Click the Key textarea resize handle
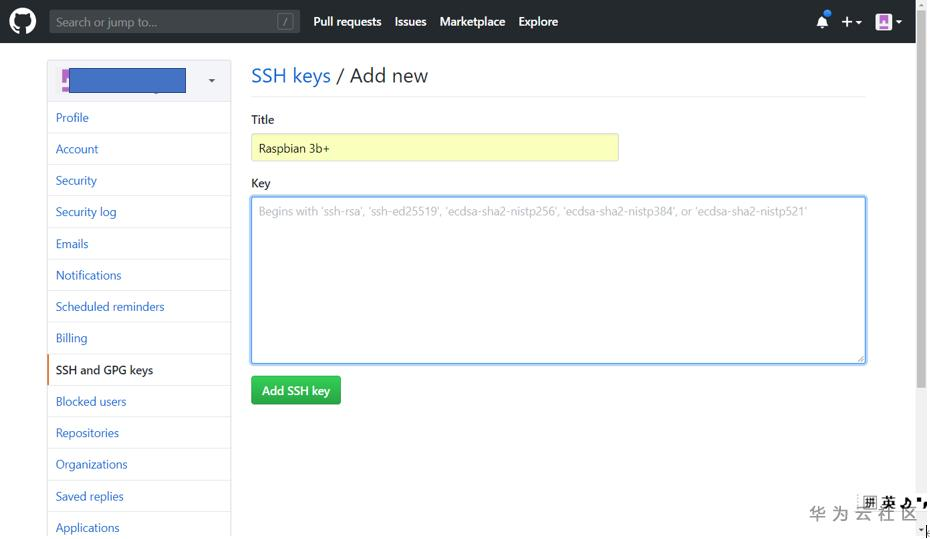Image resolution: width=930 pixels, height=539 pixels. pyautogui.click(x=860, y=358)
